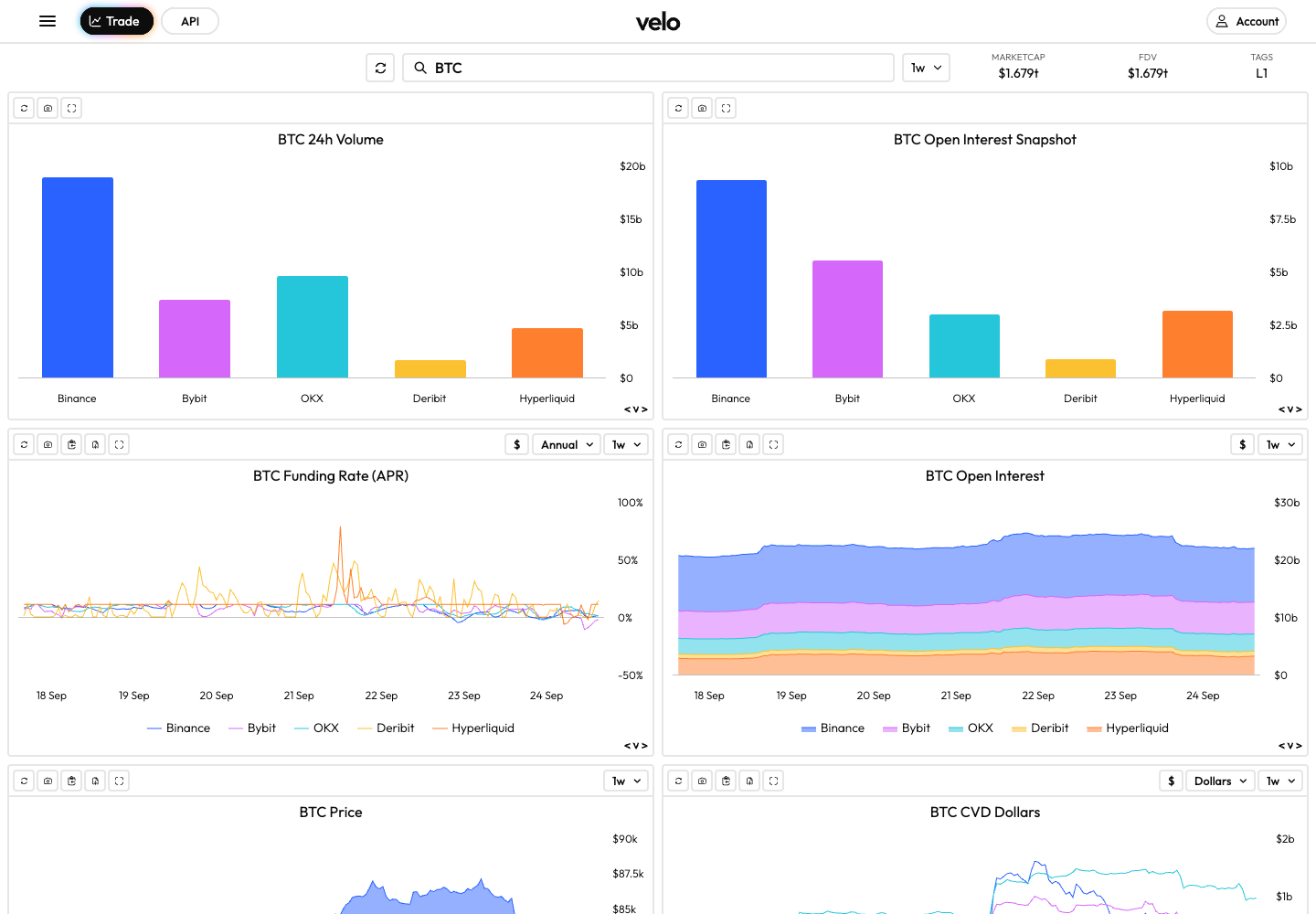The width and height of the screenshot is (1316, 914).
Task: Switch to the API tab
Action: (x=190, y=21)
